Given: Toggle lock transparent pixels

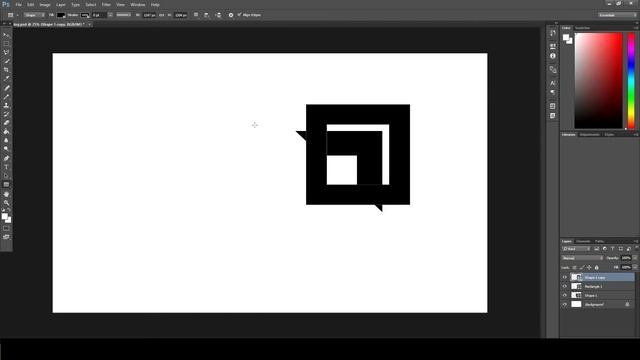Looking at the screenshot, I should (x=574, y=268).
